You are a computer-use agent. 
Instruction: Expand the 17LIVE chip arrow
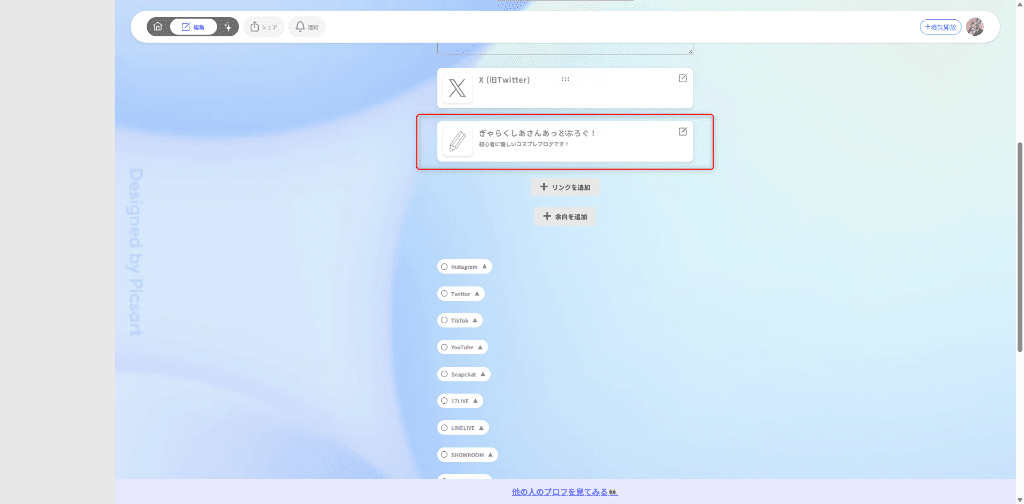click(x=475, y=400)
